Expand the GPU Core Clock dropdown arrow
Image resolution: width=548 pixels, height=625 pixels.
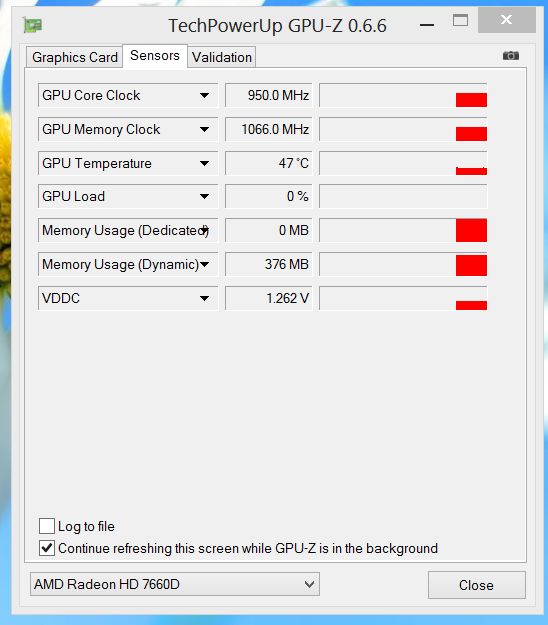(x=204, y=96)
